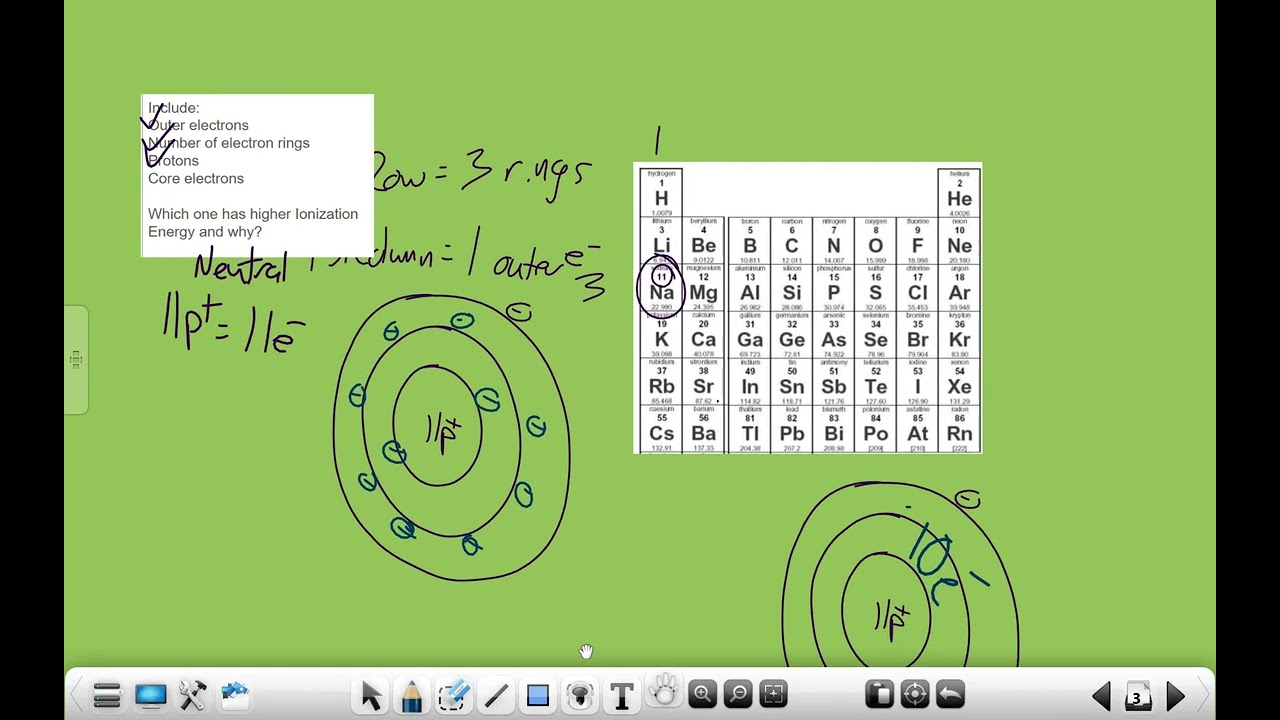Click the "Include:" heading text

(174, 107)
